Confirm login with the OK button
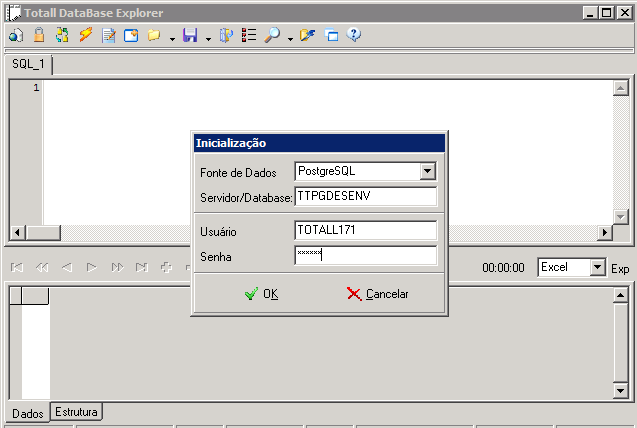637x428 pixels. [262, 294]
